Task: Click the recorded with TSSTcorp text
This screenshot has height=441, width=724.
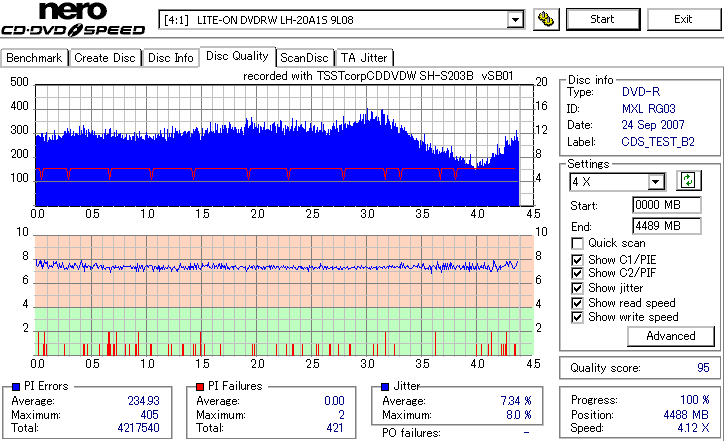Action: 378,76
